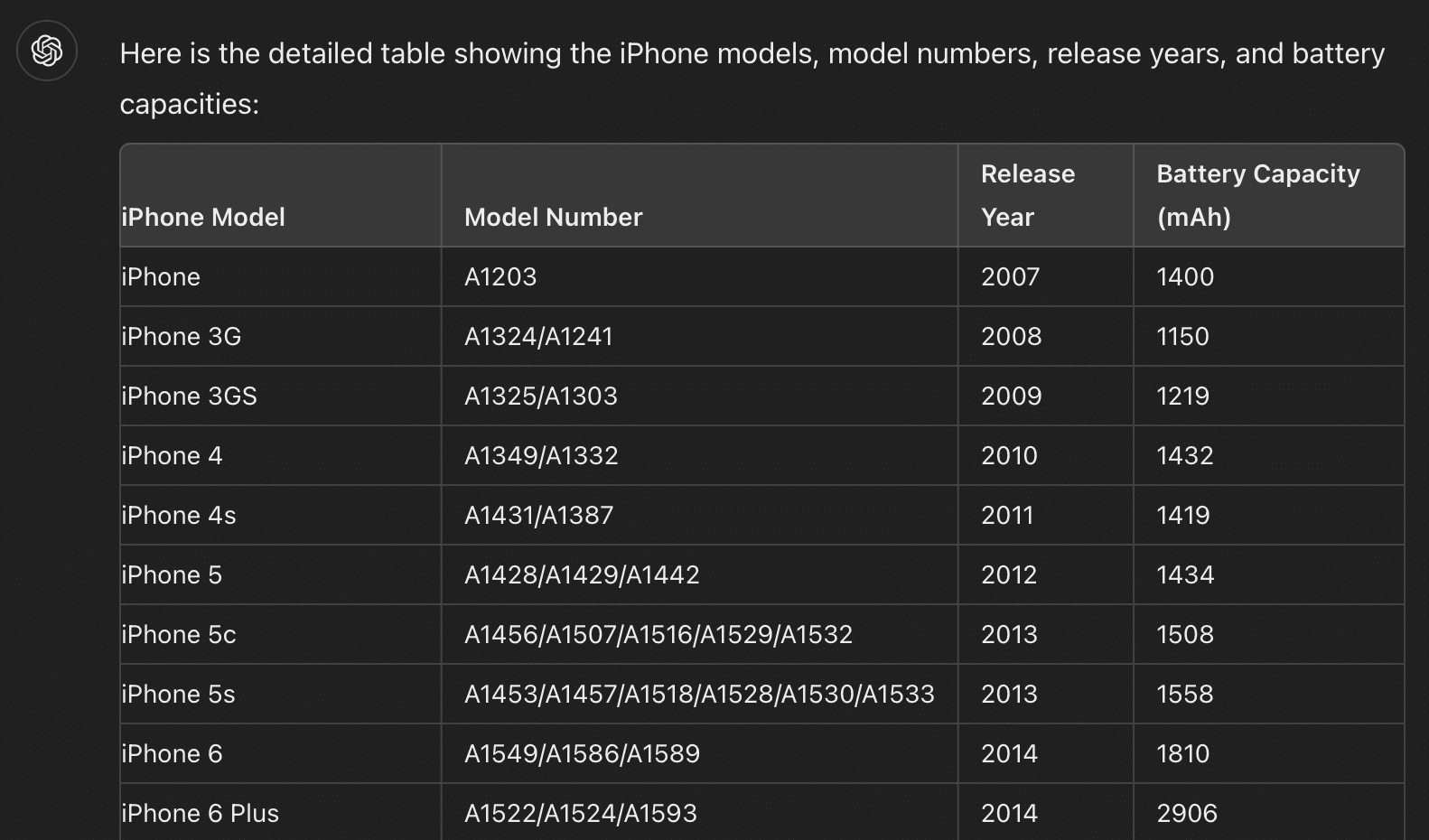Select the iPhone 3G row label

click(x=182, y=336)
